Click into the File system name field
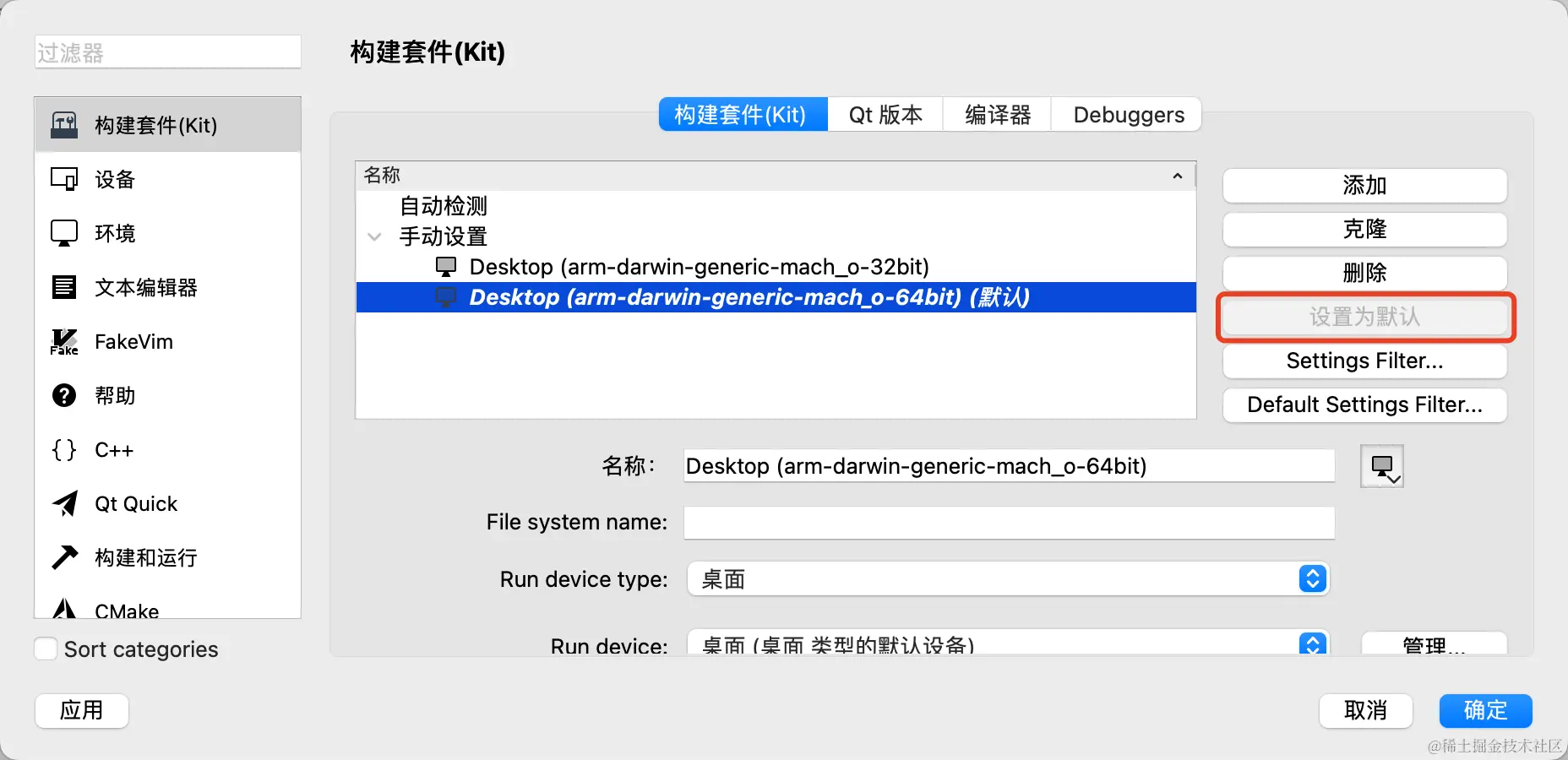Image resolution: width=1568 pixels, height=760 pixels. (x=1009, y=523)
